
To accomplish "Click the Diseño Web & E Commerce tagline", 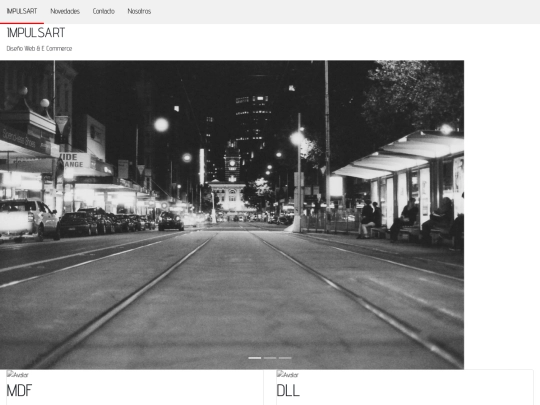I will (x=39, y=49).
